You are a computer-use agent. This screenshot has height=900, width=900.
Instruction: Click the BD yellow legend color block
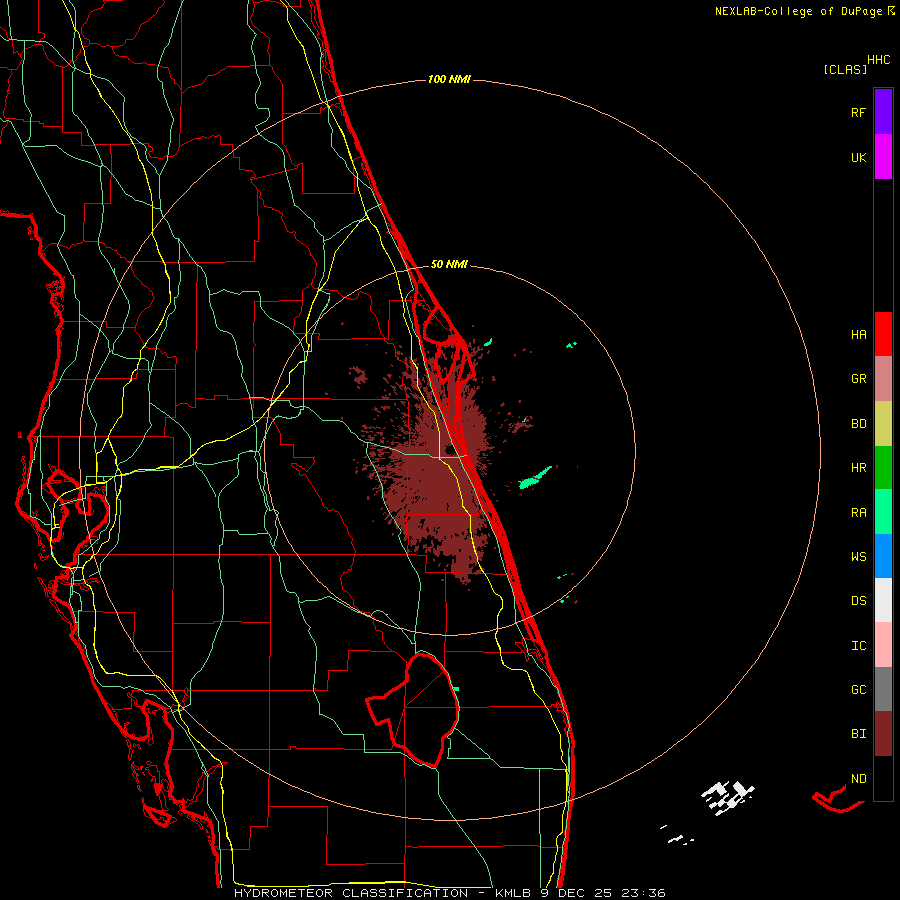tap(883, 424)
